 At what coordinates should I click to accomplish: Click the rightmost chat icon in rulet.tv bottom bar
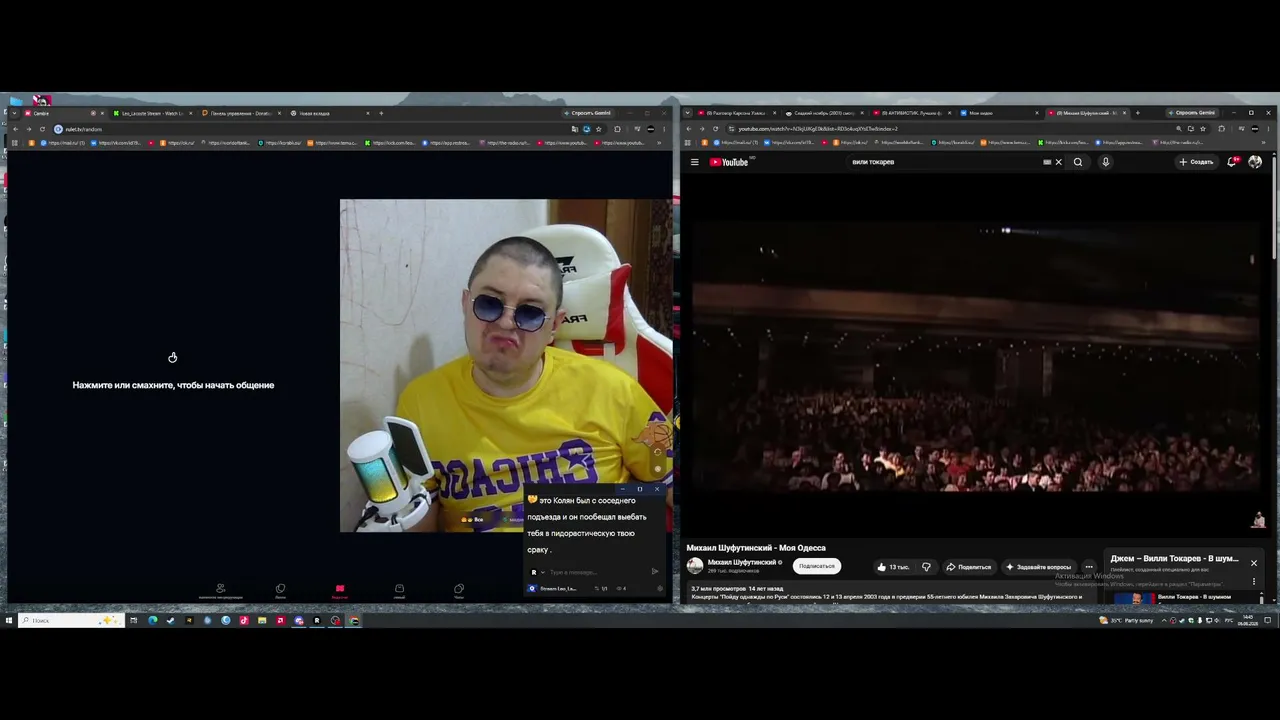459,589
